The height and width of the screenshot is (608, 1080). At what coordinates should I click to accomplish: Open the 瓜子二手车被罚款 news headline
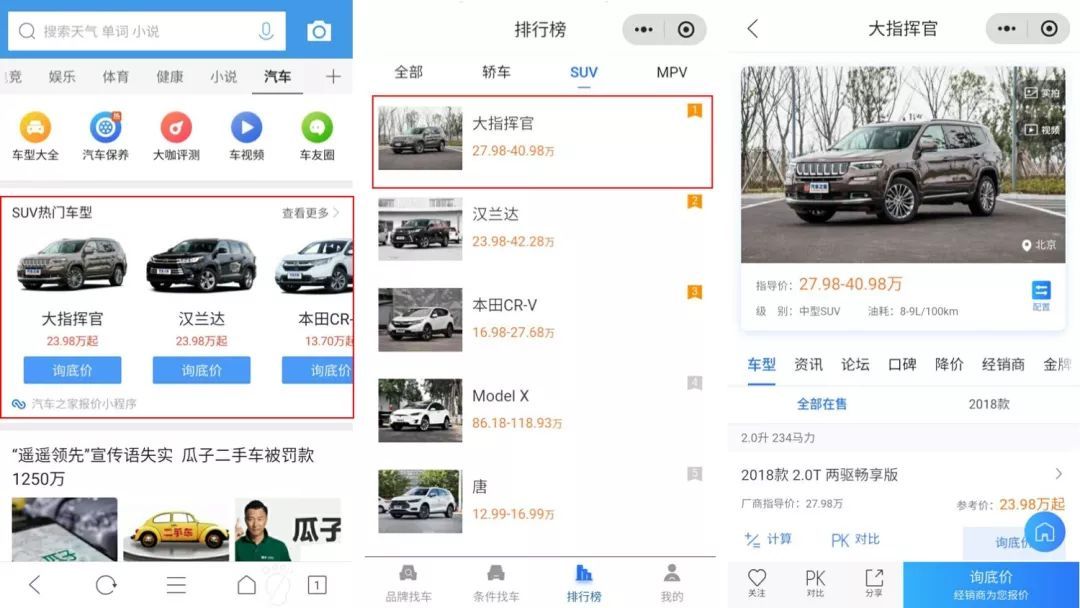163,466
